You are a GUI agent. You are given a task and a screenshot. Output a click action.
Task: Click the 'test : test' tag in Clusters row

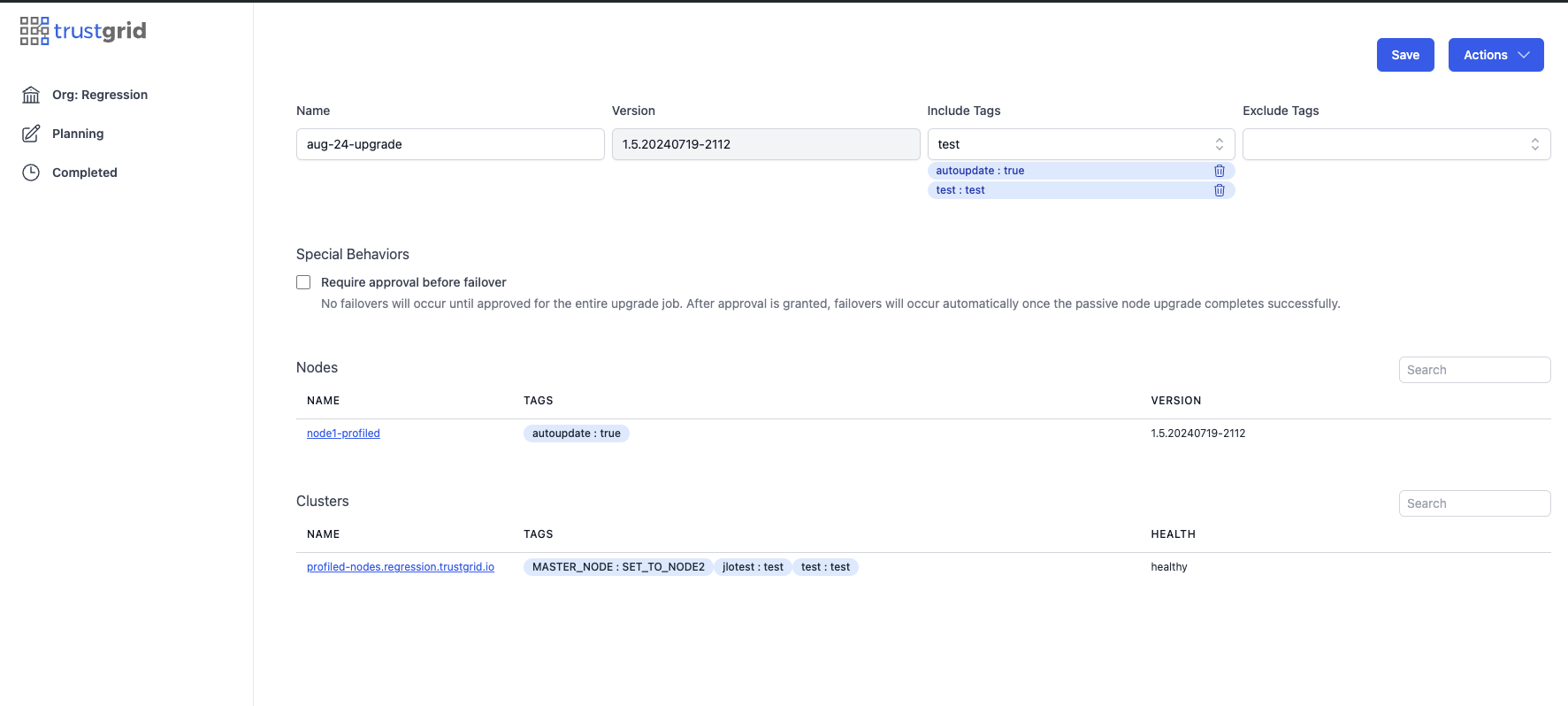click(825, 567)
